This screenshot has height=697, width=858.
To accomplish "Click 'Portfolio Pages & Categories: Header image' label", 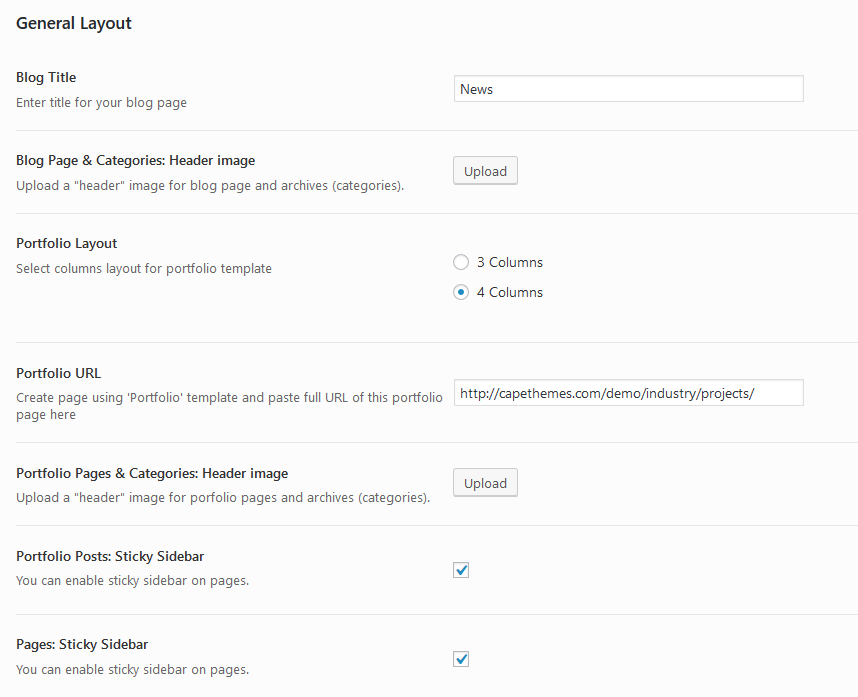I will 152,473.
